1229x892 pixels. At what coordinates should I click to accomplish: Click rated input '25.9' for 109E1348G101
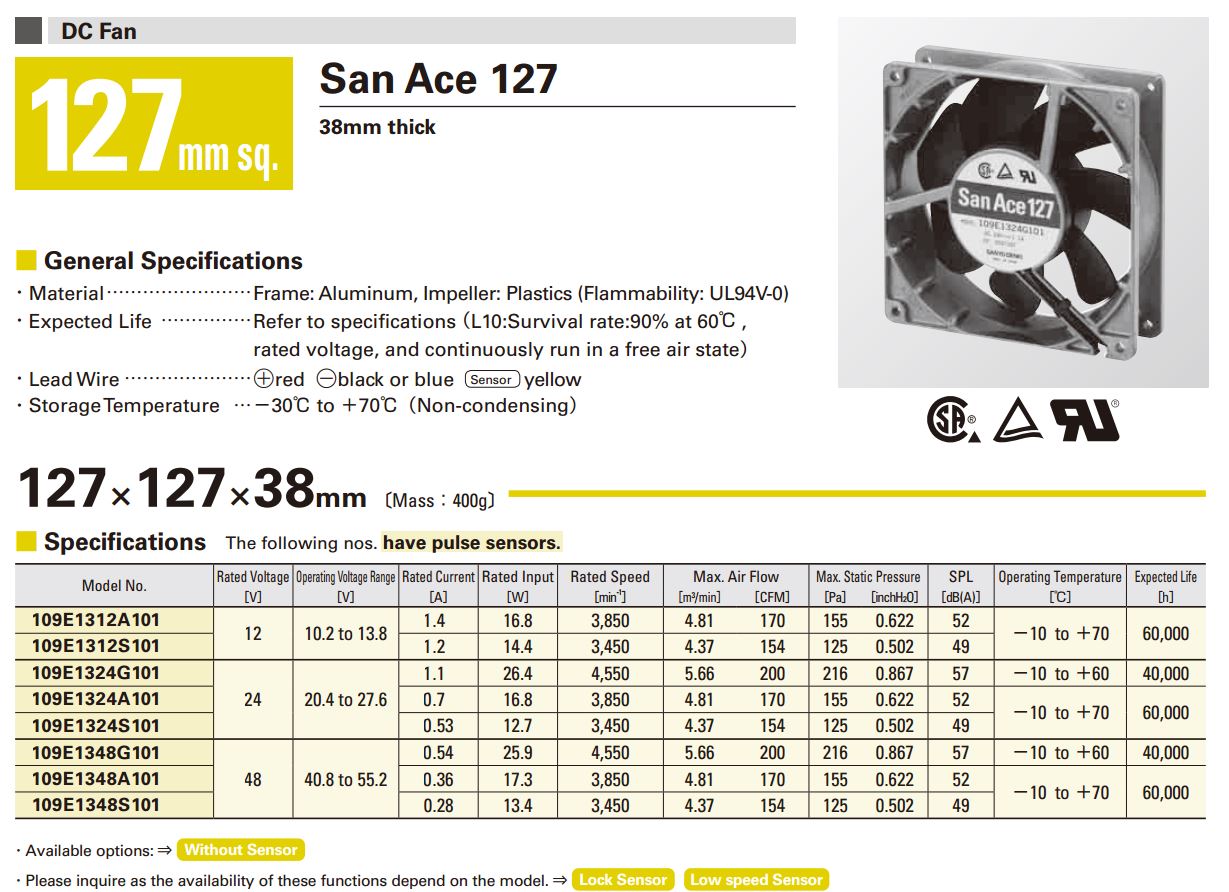(x=518, y=753)
